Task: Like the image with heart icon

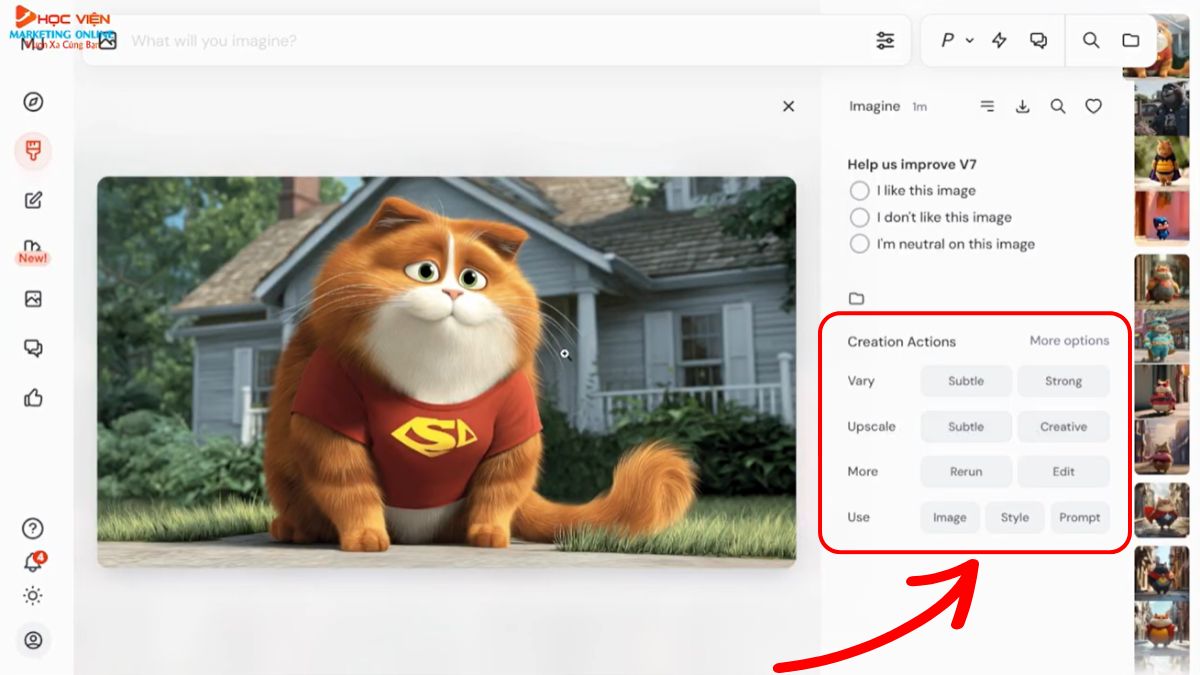Action: point(1094,106)
